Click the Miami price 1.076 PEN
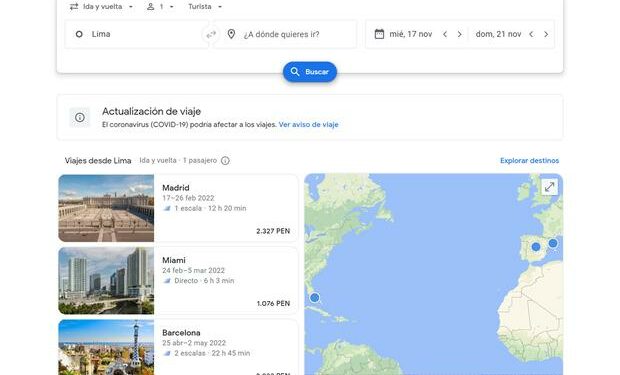Image resolution: width=620 pixels, height=375 pixels. click(x=273, y=303)
